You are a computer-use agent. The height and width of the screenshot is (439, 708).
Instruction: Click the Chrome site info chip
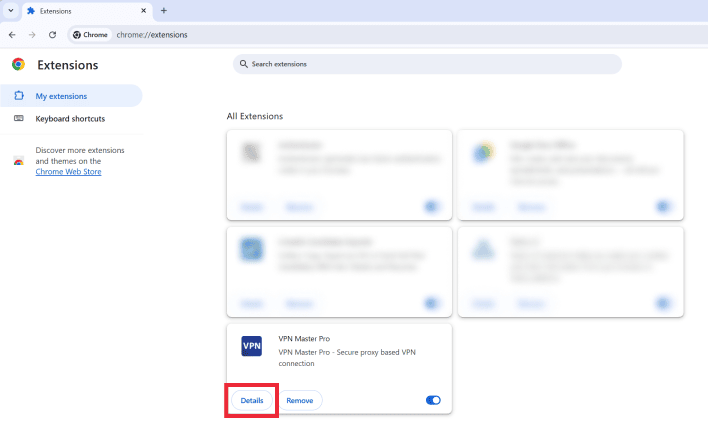(90, 35)
